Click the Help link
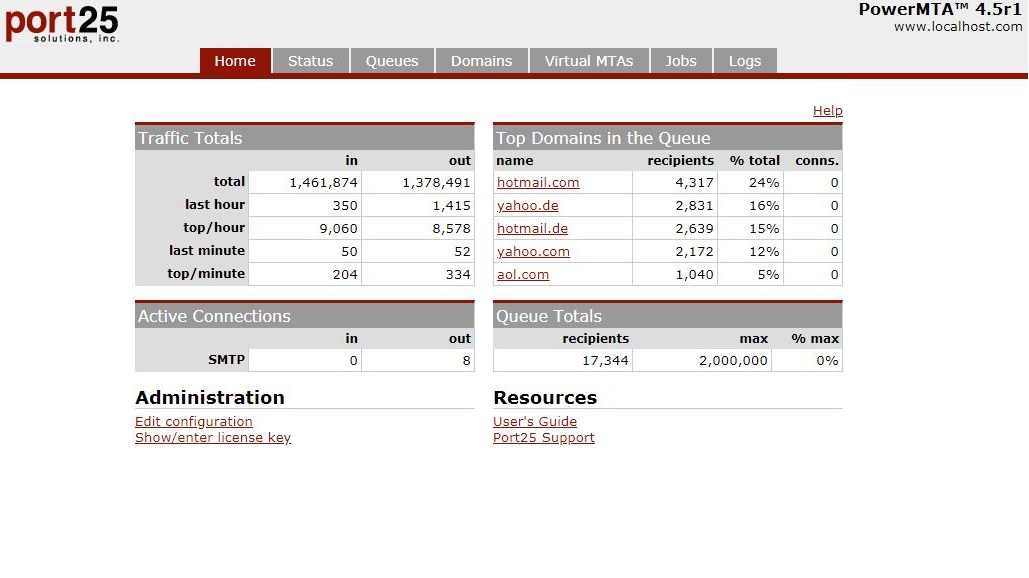 click(x=828, y=111)
